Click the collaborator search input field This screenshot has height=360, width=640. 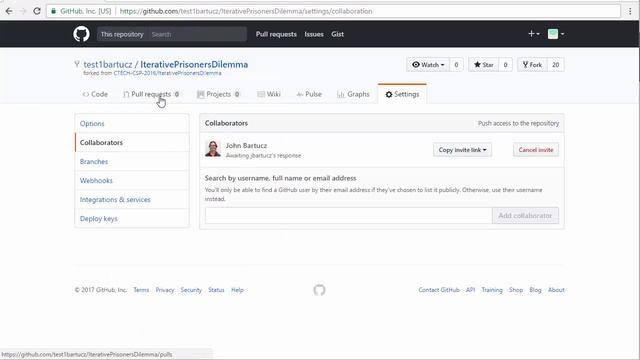pos(349,216)
